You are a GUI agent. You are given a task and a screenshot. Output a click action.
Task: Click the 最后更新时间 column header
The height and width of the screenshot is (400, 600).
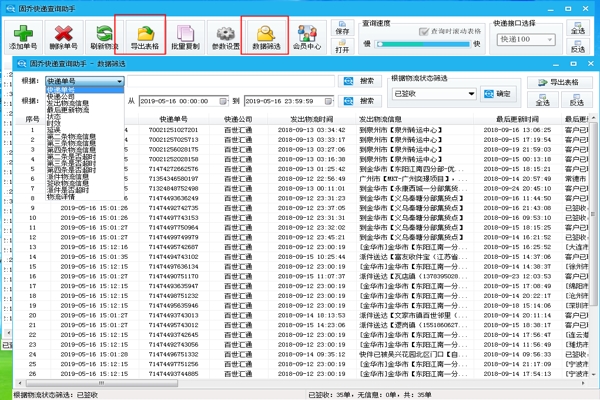tap(517, 119)
